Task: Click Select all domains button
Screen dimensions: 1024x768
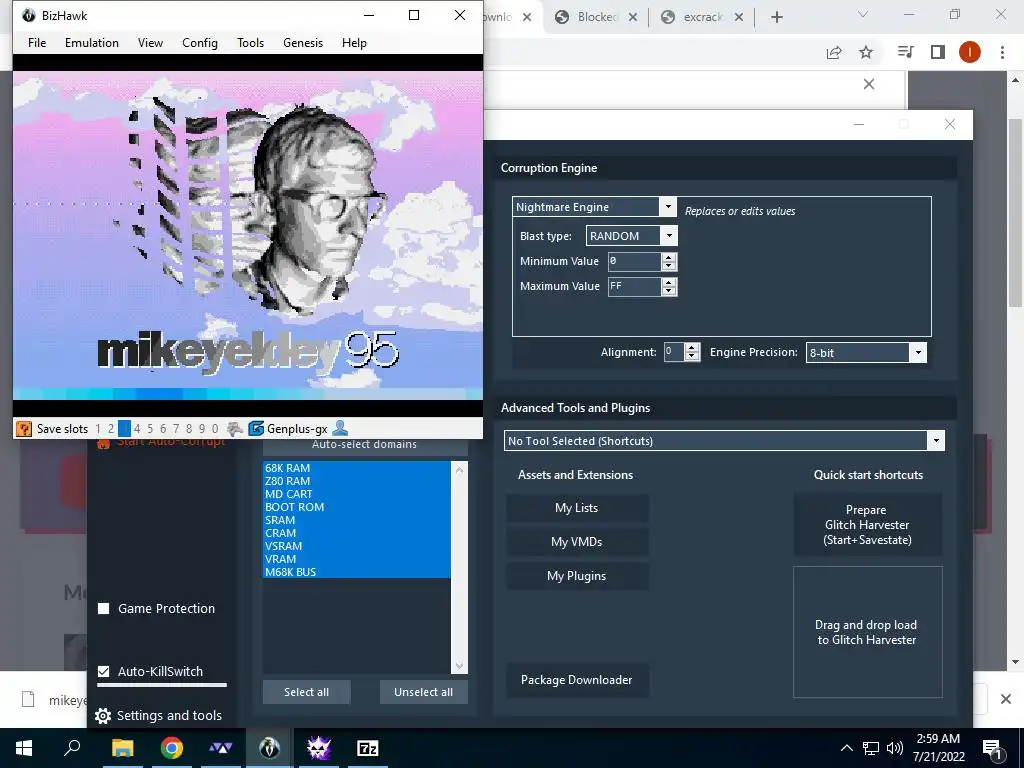Action: pos(306,692)
